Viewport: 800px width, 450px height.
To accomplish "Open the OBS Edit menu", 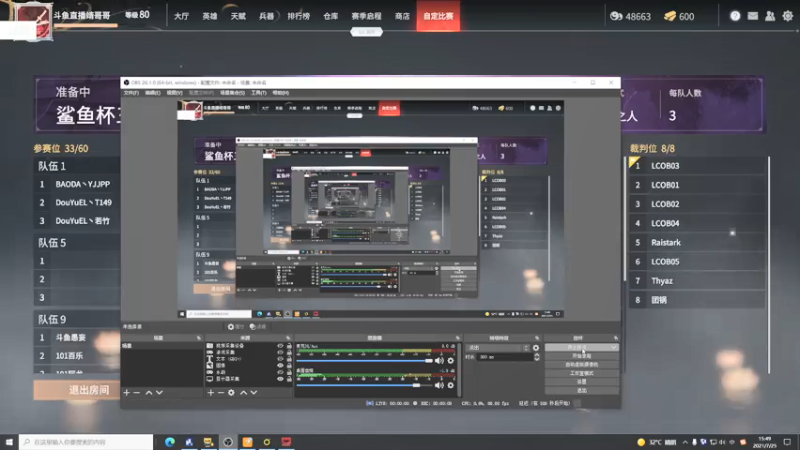I will [153, 93].
